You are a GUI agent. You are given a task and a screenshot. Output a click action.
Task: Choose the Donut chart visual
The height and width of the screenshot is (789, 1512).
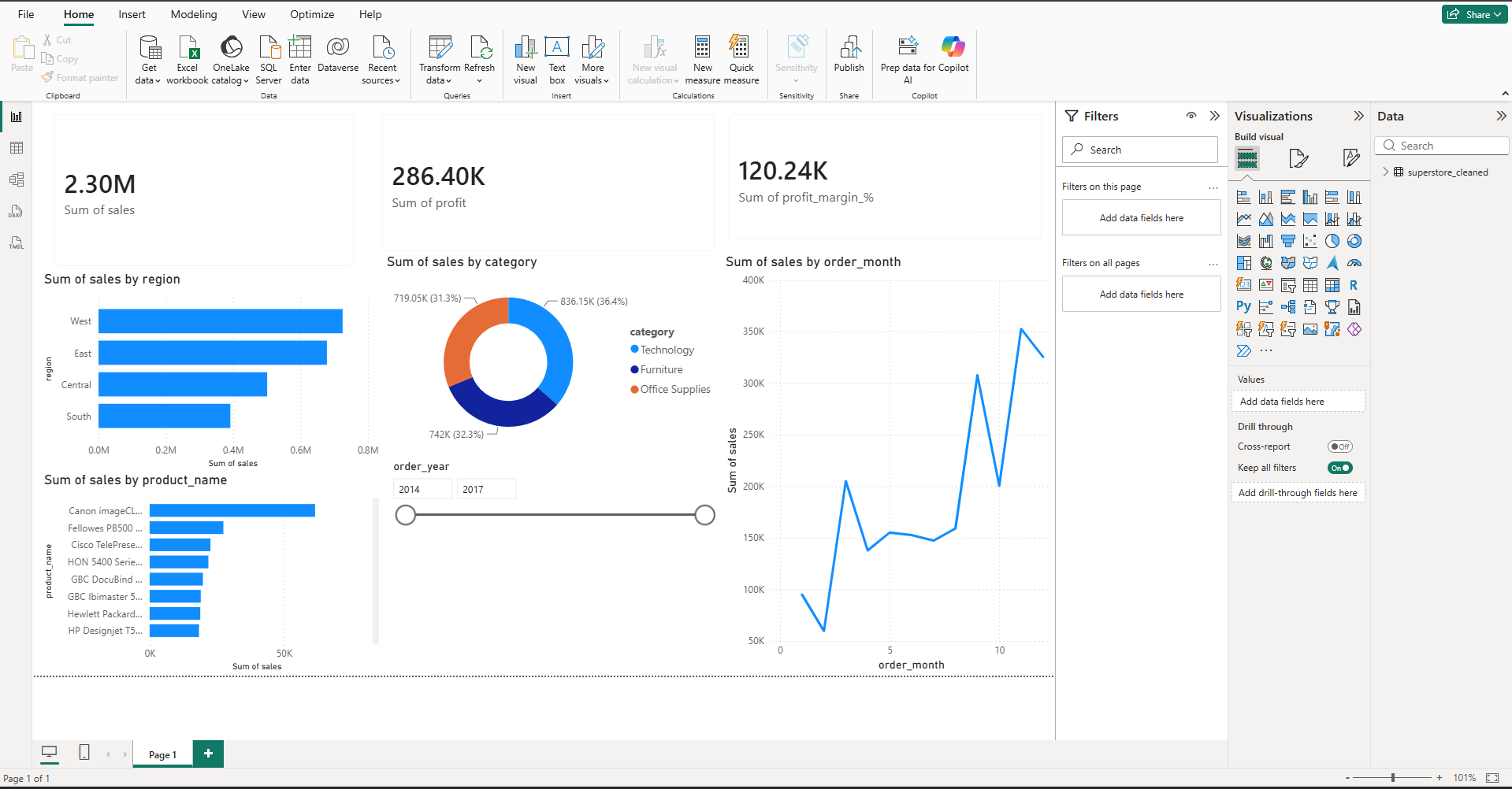point(1354,241)
